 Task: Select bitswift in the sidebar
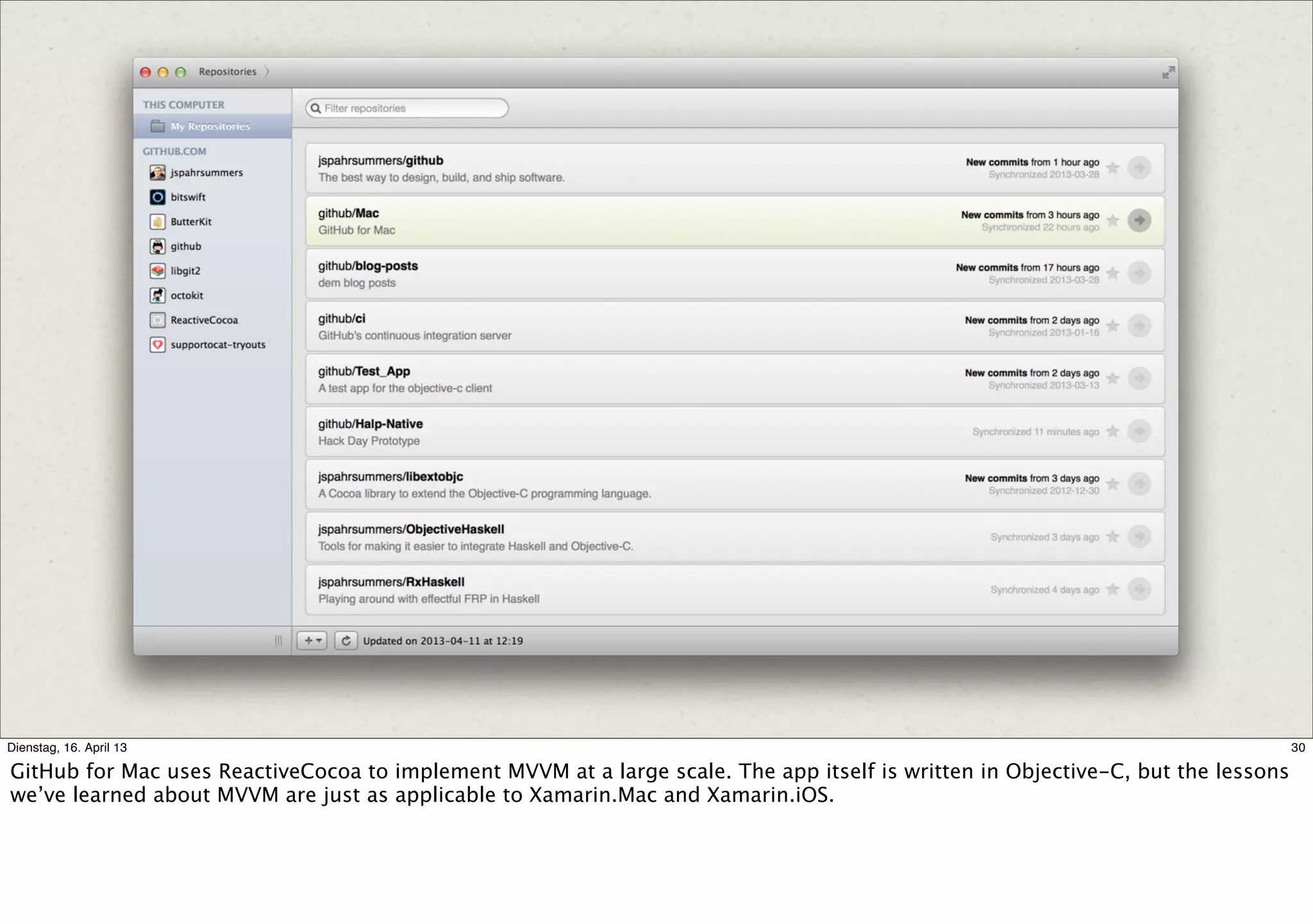(188, 197)
